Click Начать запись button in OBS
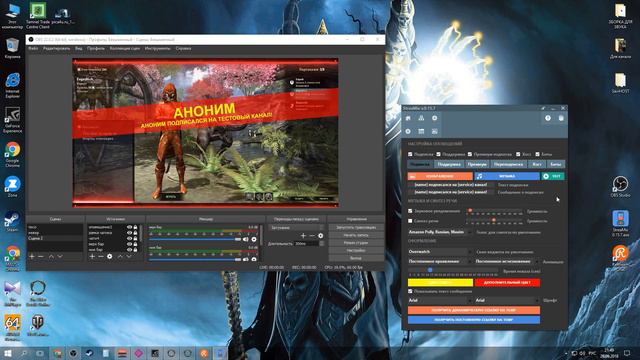The width and height of the screenshot is (640, 360). click(356, 235)
